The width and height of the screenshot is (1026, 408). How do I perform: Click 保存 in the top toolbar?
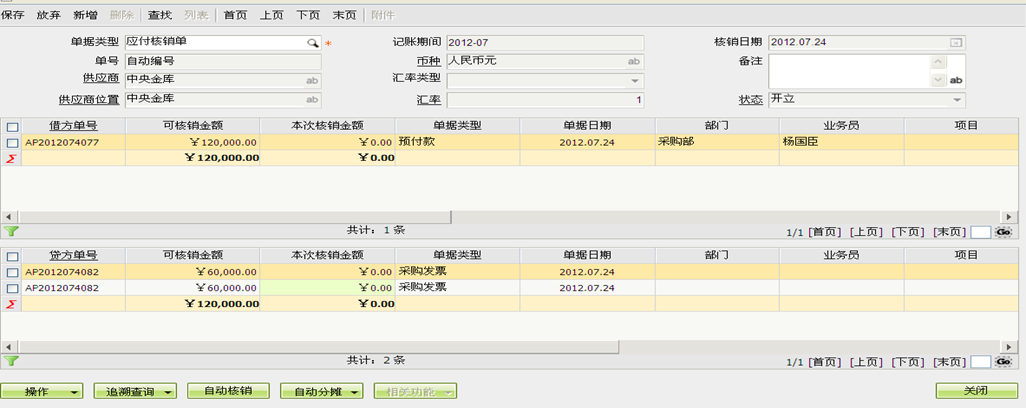13,15
